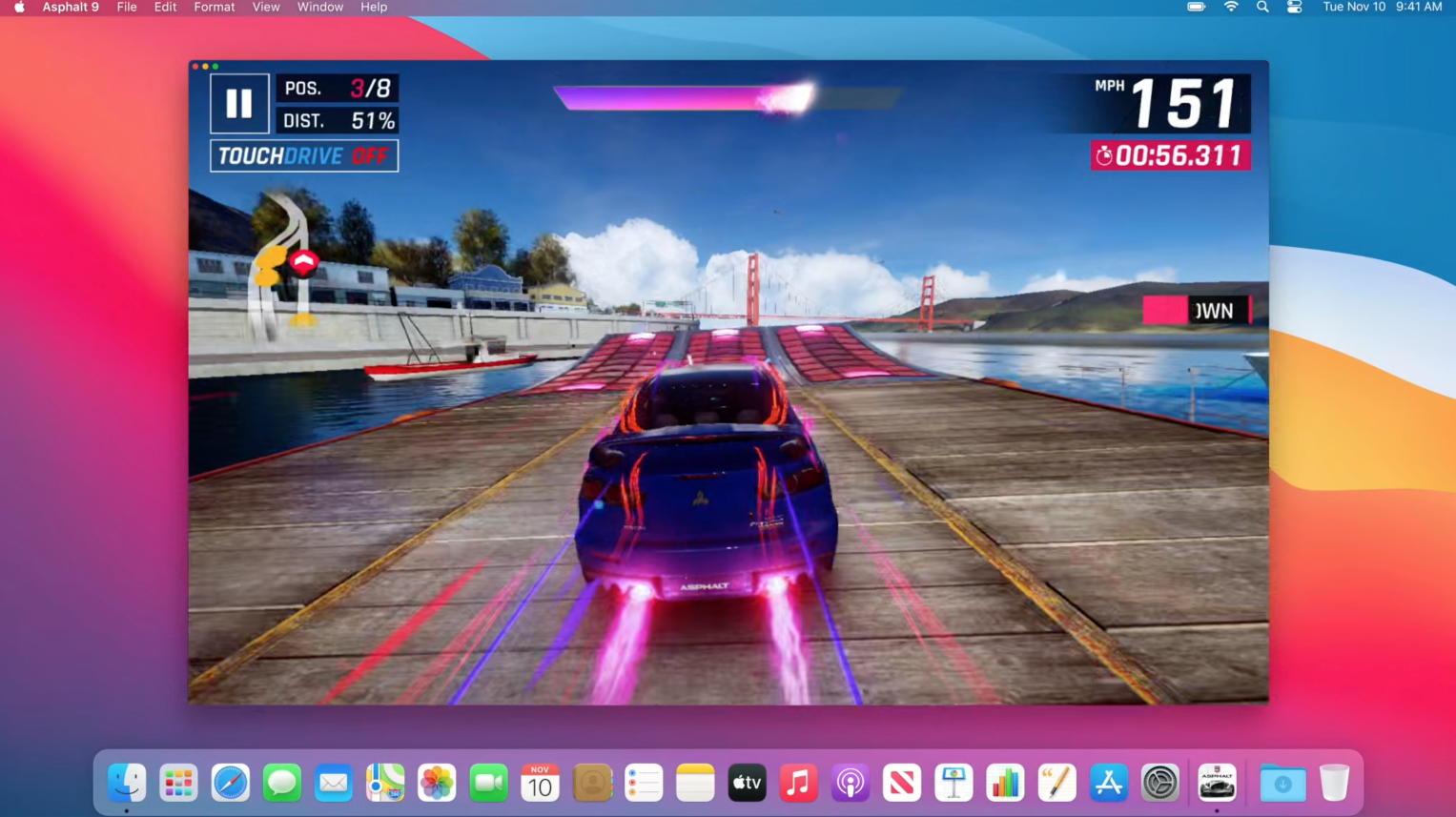The image size is (1456, 817).
Task: Open the Window menu
Action: point(320,7)
